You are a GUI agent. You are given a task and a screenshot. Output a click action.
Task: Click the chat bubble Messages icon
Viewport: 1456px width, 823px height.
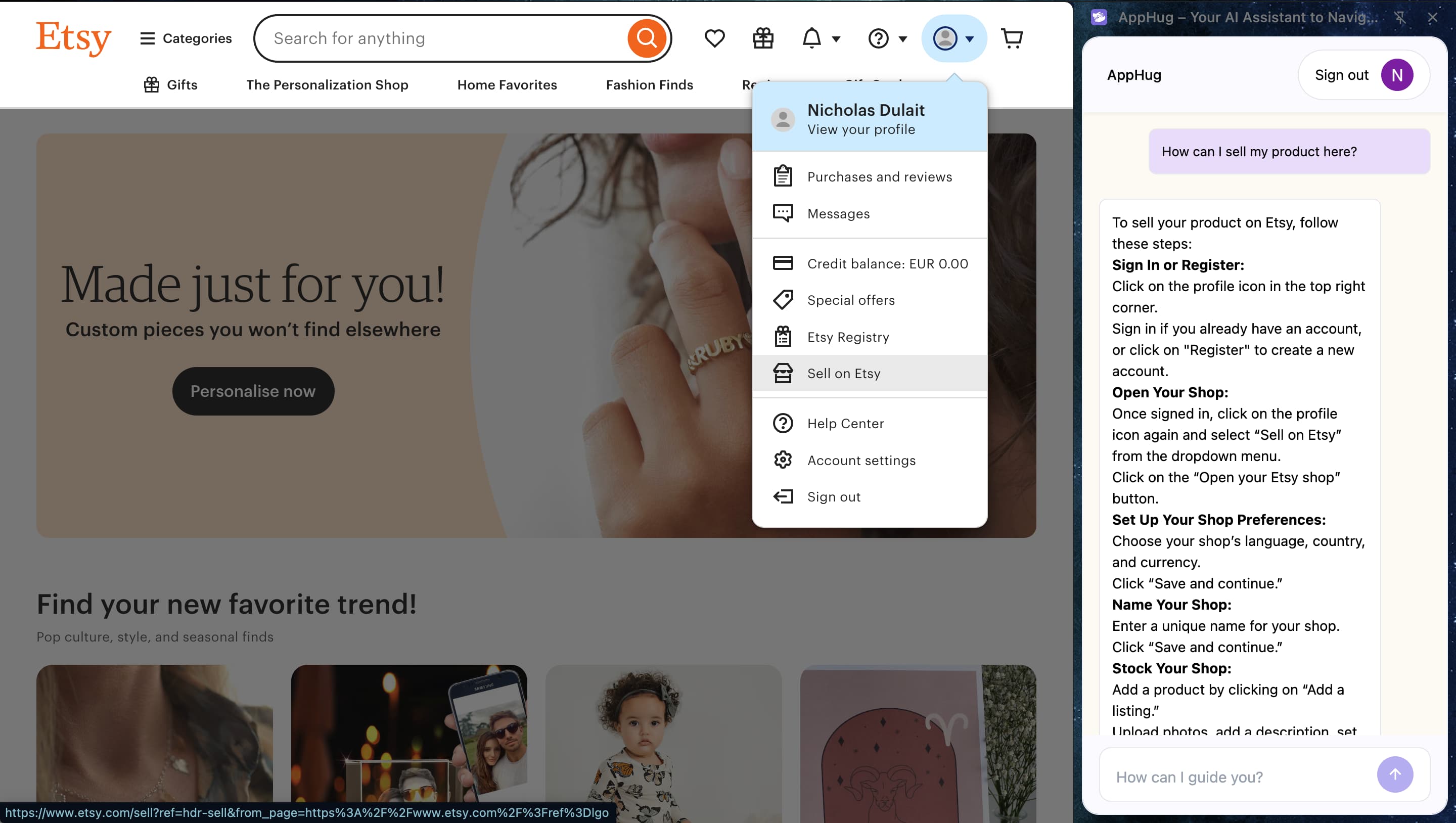click(x=783, y=213)
